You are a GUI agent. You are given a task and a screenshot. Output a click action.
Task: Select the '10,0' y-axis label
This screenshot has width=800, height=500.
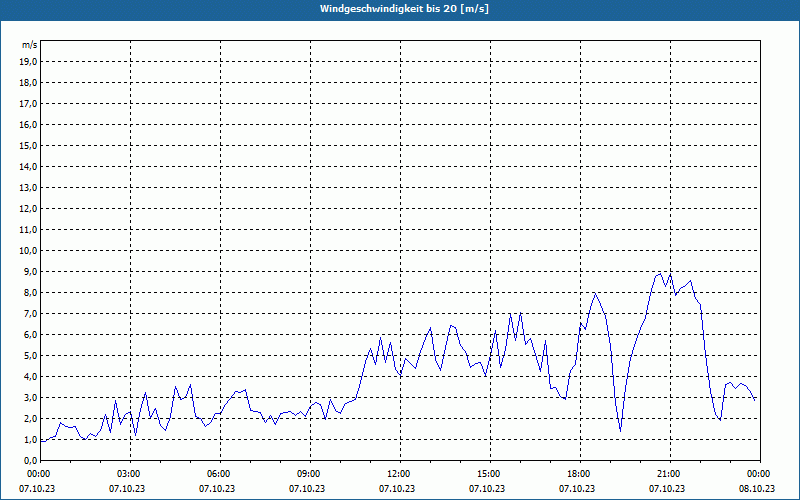28,251
